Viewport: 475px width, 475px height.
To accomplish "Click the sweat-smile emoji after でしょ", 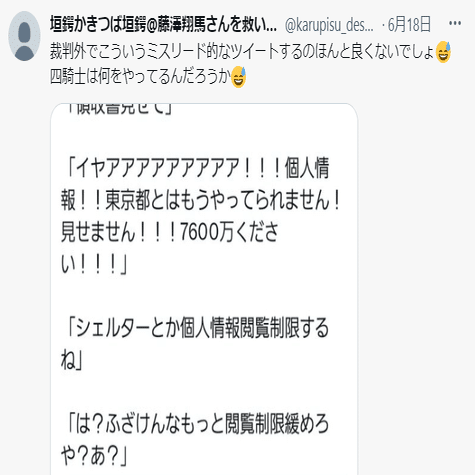I will [x=443, y=52].
